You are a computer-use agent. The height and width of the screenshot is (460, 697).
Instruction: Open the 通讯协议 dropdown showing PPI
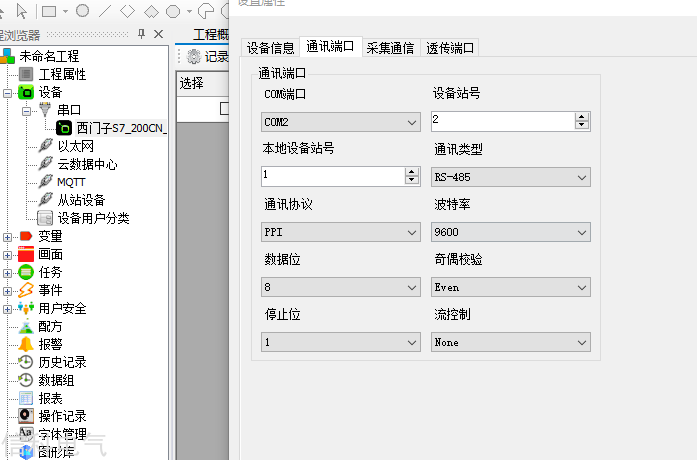(341, 232)
